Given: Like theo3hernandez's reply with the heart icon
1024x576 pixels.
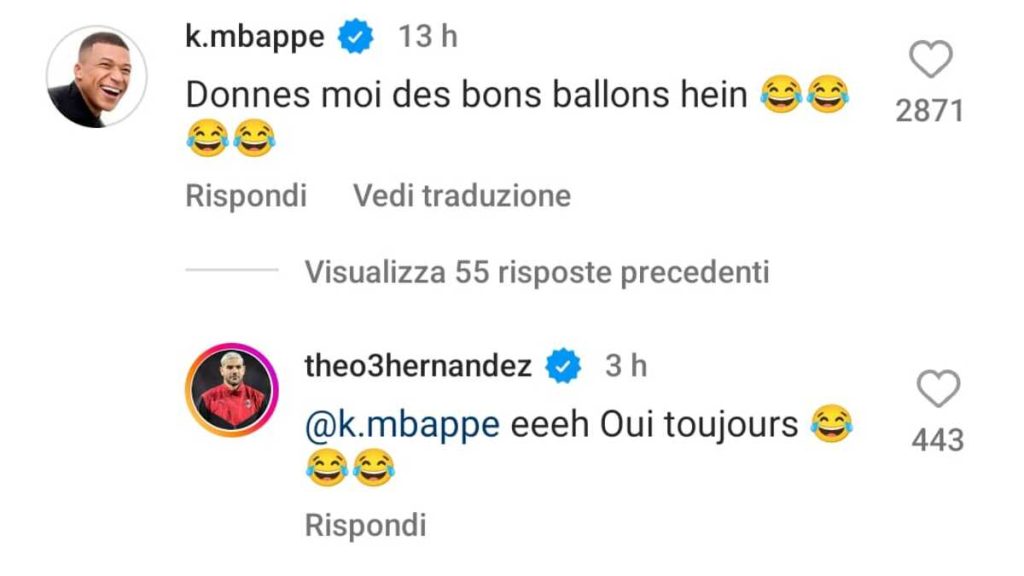Looking at the screenshot, I should [938, 389].
